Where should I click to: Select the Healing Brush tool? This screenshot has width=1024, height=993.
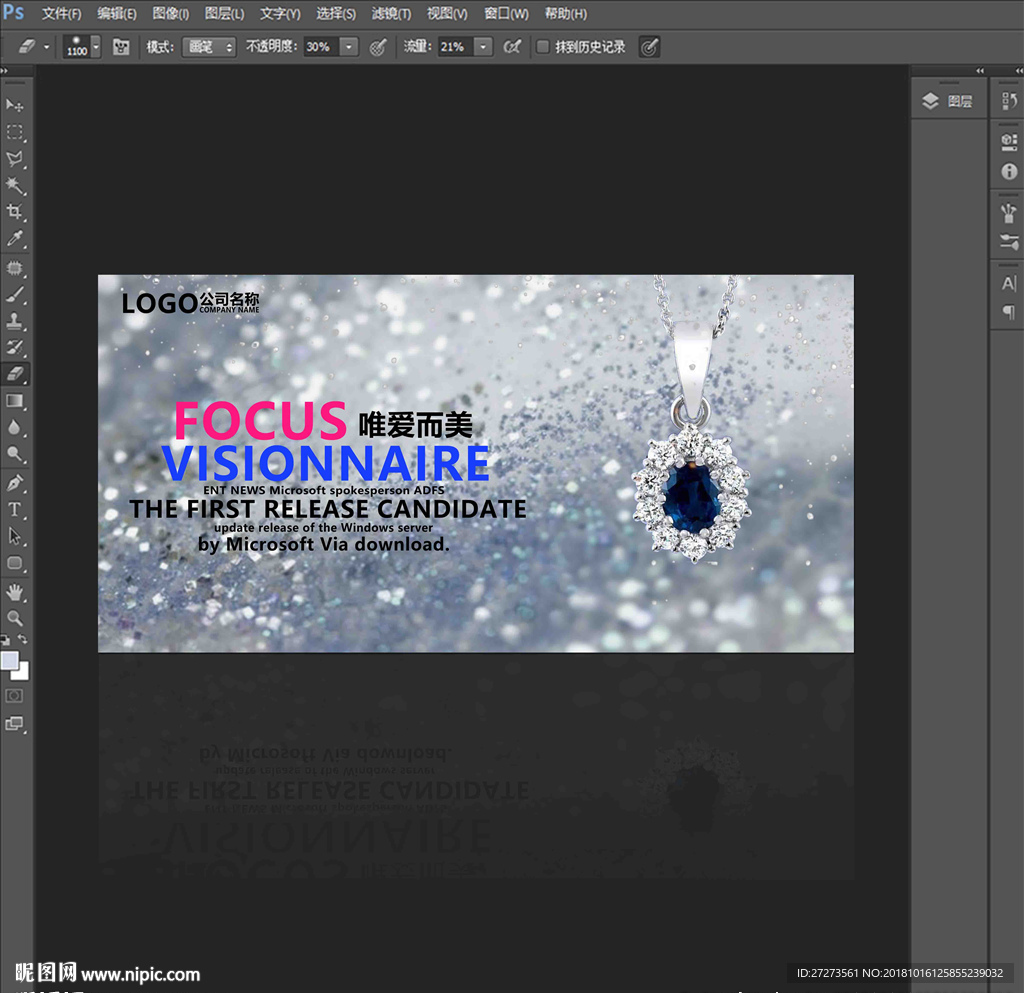pyautogui.click(x=14, y=268)
